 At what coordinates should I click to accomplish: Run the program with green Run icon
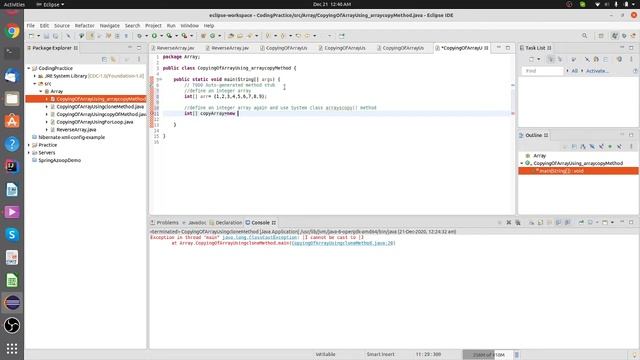(155, 36)
